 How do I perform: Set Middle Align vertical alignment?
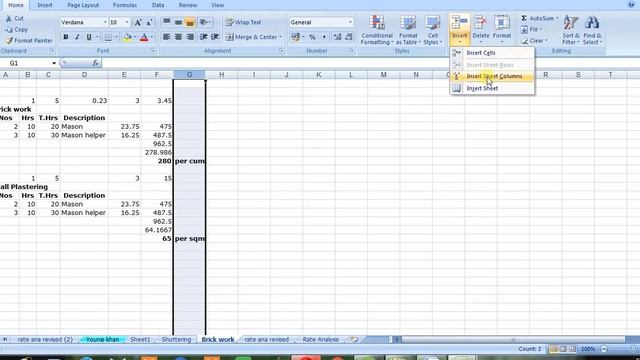pos(178,22)
